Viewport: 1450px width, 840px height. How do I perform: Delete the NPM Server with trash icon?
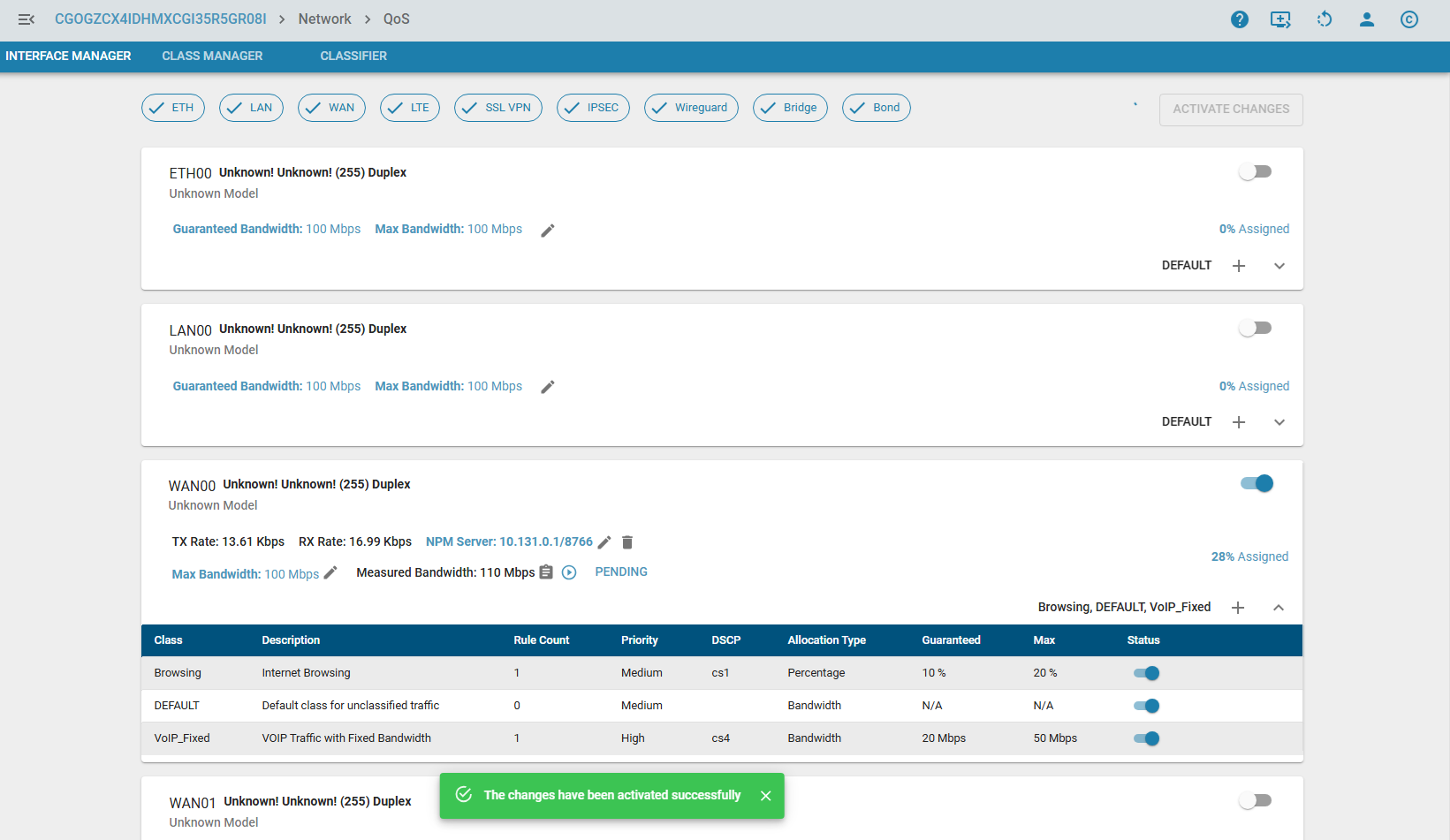pos(627,542)
